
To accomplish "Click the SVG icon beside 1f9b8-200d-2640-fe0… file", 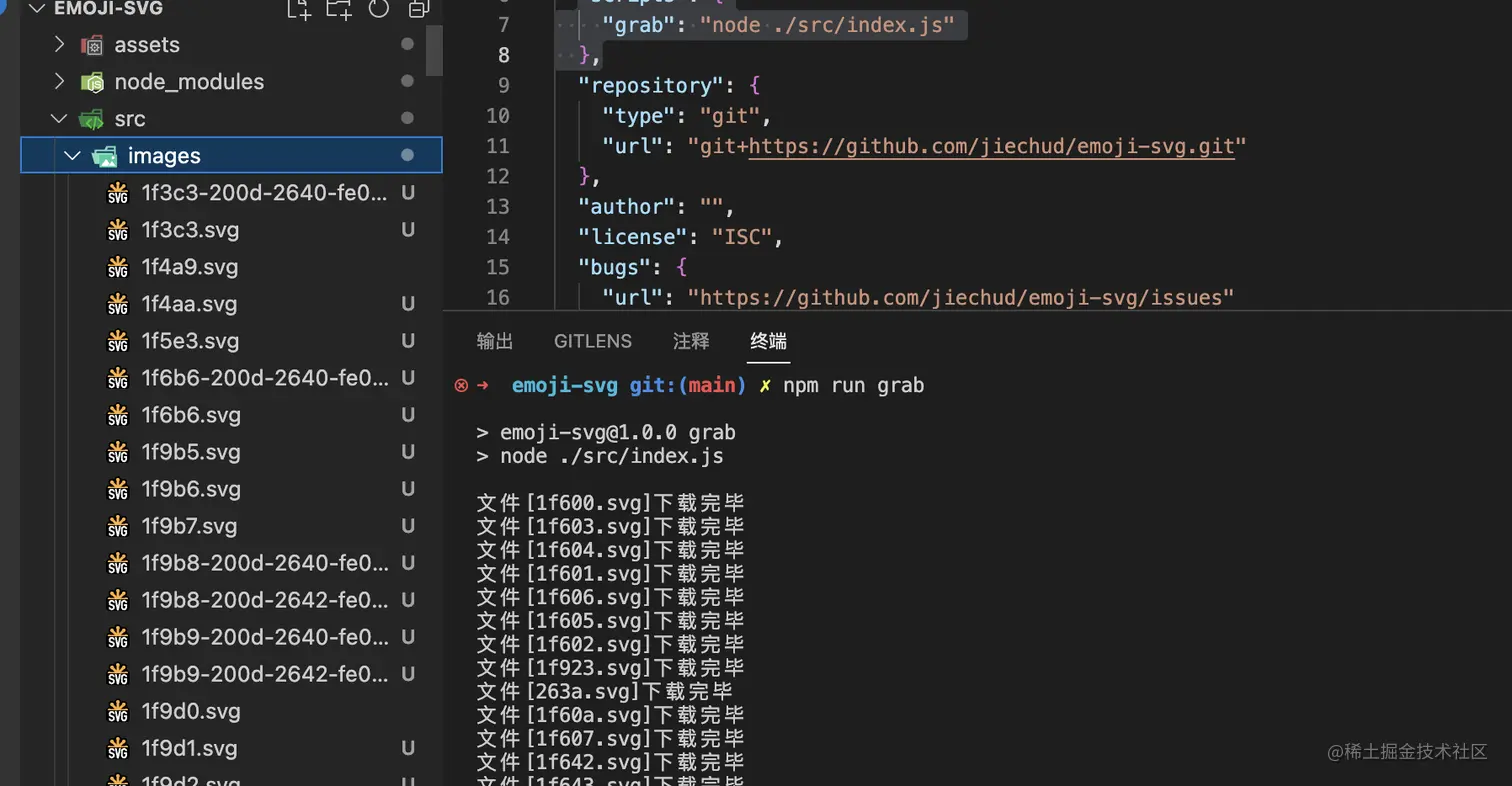I will tap(118, 563).
